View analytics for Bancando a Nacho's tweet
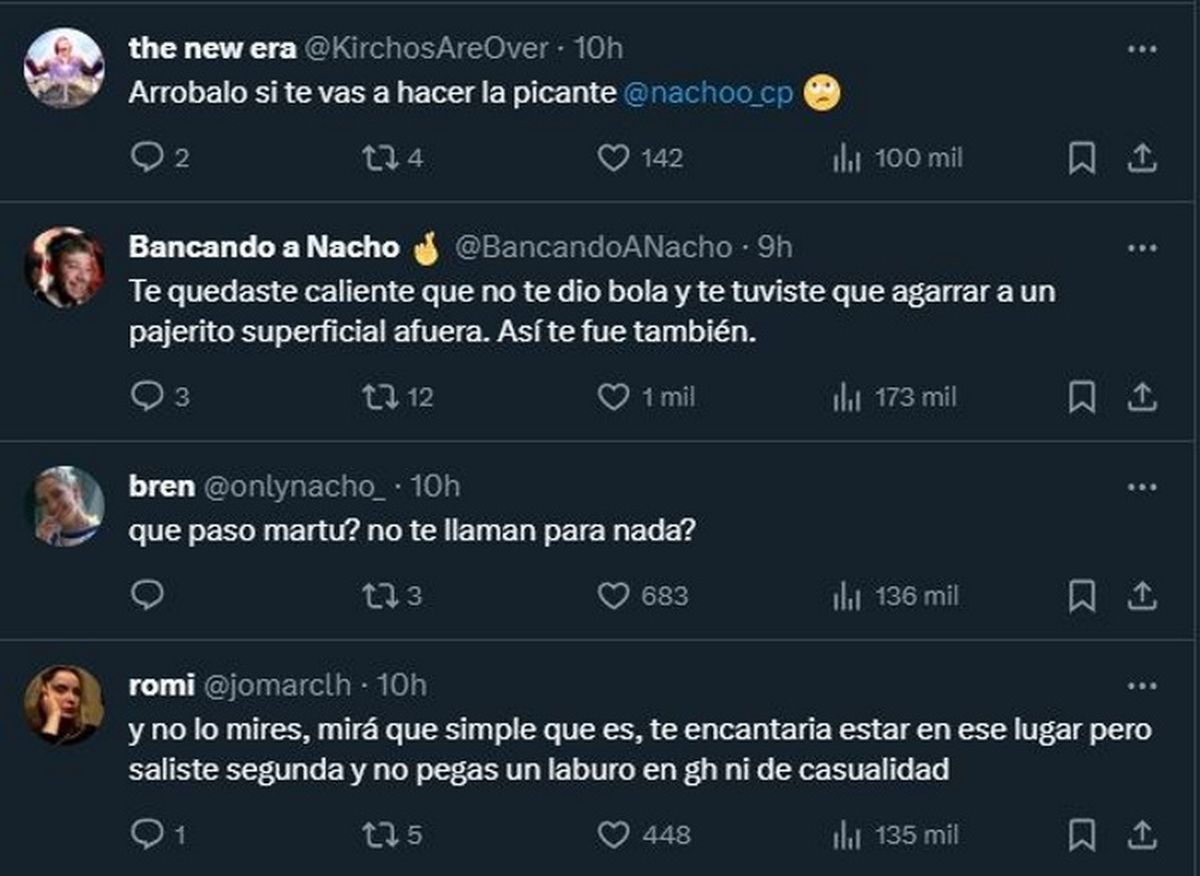 [846, 397]
